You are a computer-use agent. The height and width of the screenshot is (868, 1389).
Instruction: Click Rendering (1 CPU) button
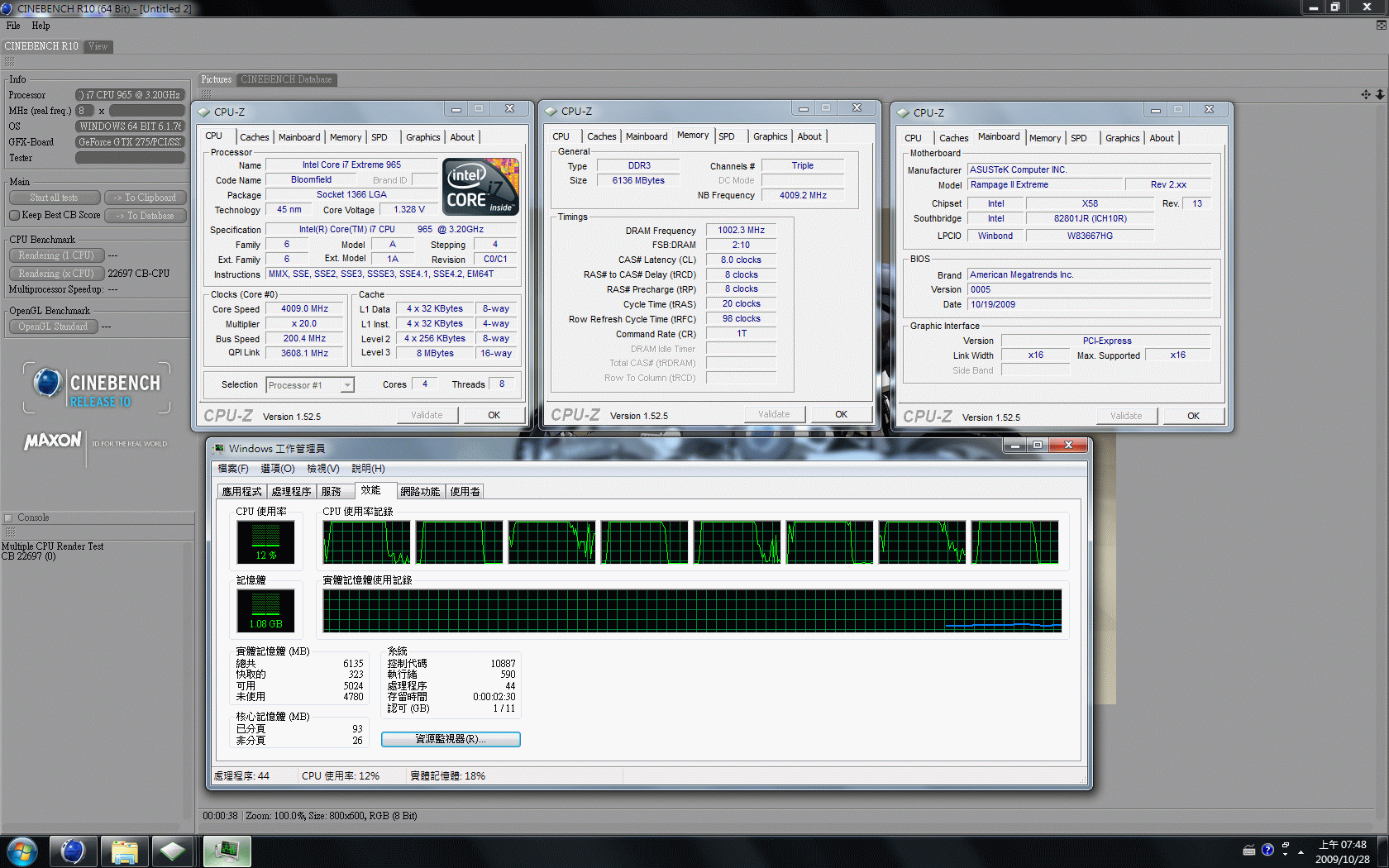point(56,255)
